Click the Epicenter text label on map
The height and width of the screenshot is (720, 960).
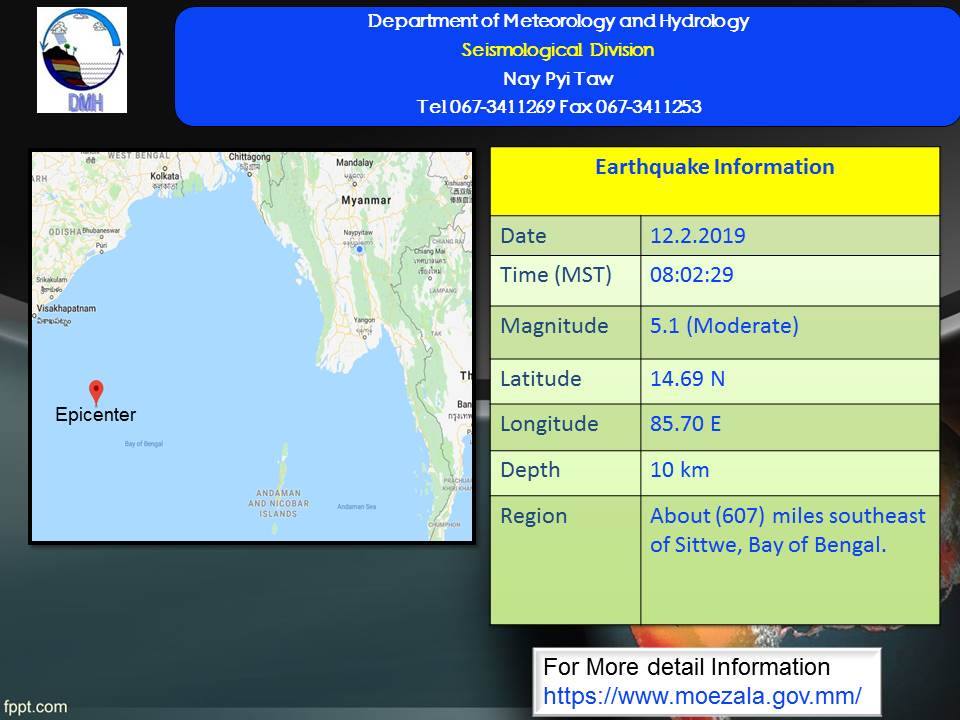(x=95, y=415)
